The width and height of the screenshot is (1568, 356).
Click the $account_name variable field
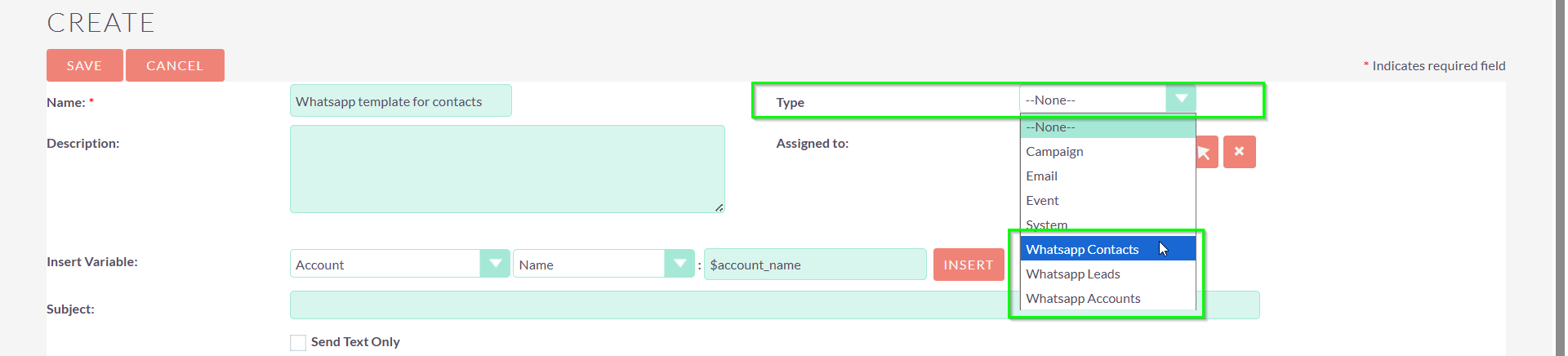pyautogui.click(x=814, y=265)
